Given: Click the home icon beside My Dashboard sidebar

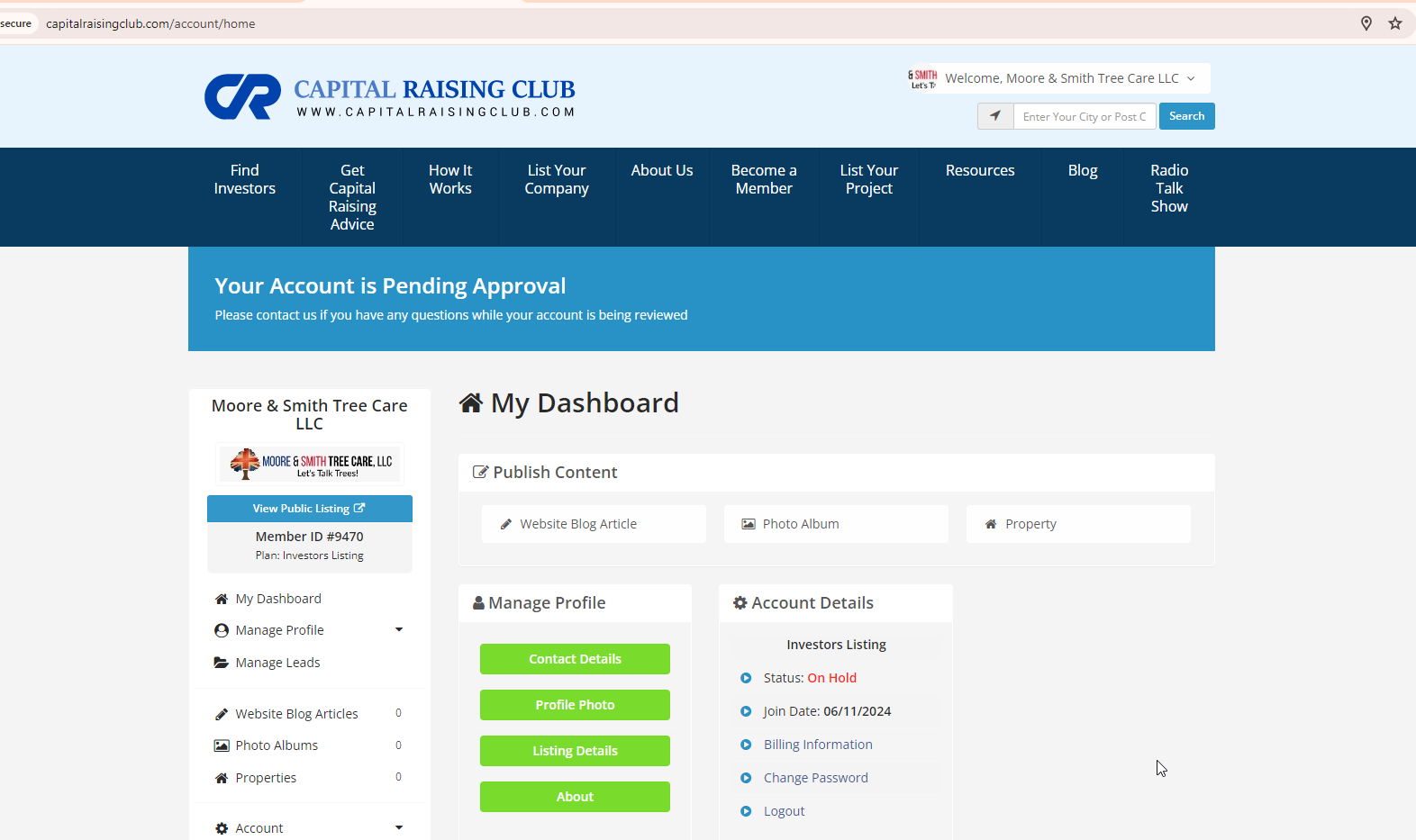Looking at the screenshot, I should pos(222,599).
